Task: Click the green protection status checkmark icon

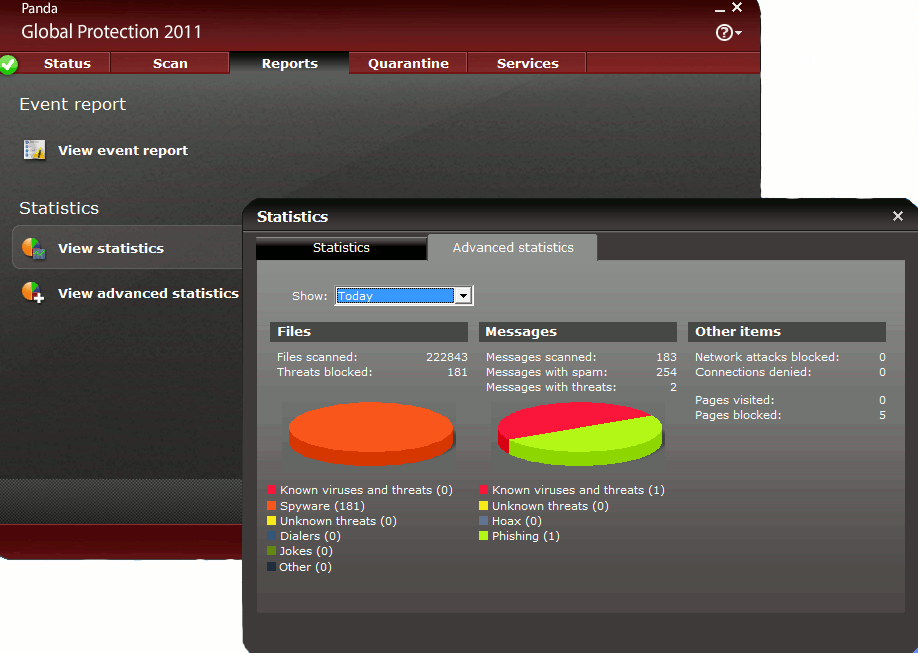Action: tap(8, 64)
